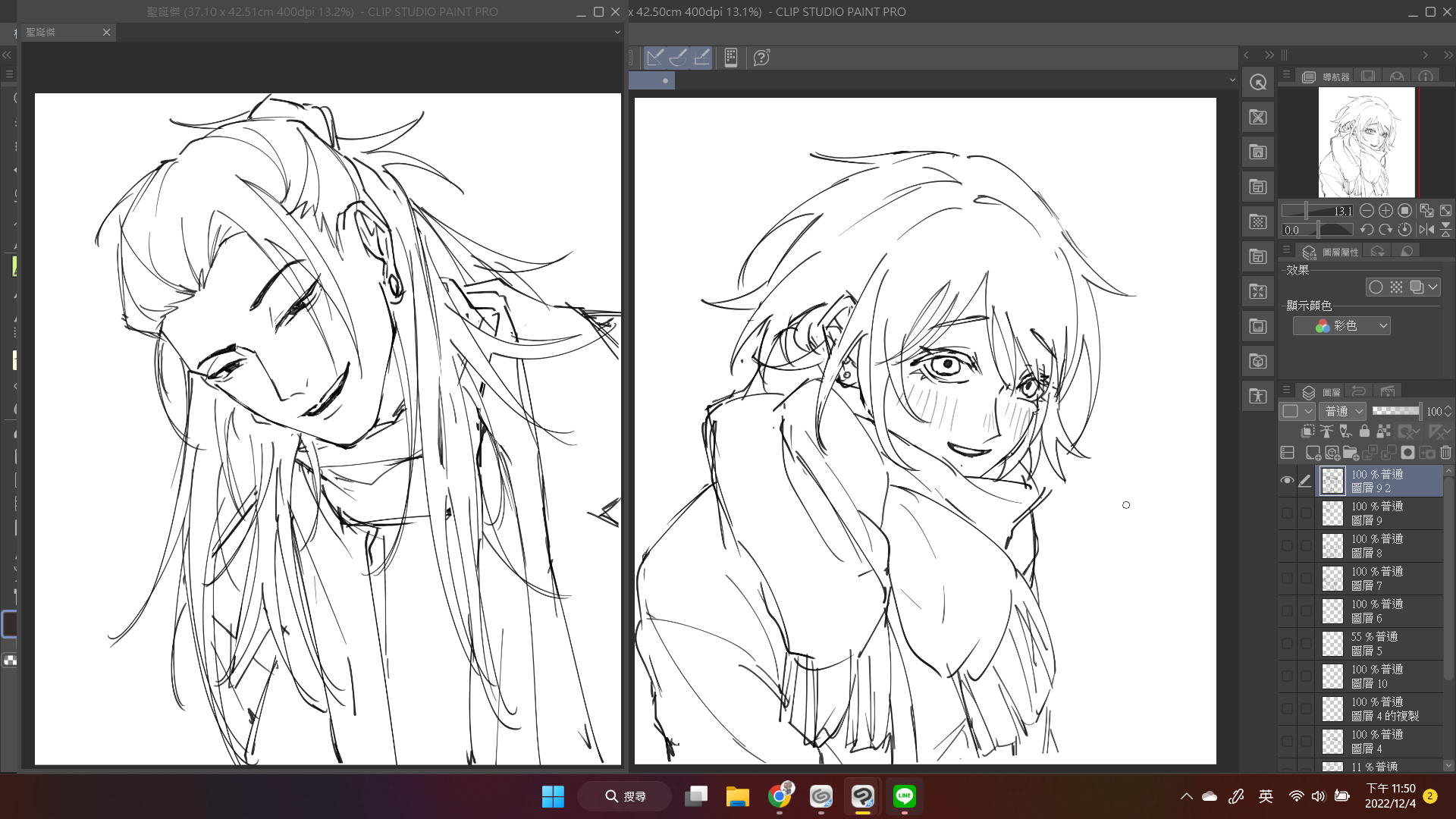Enable clip to layer below icon
Viewport: 1456px width, 819px height.
pos(1307,431)
